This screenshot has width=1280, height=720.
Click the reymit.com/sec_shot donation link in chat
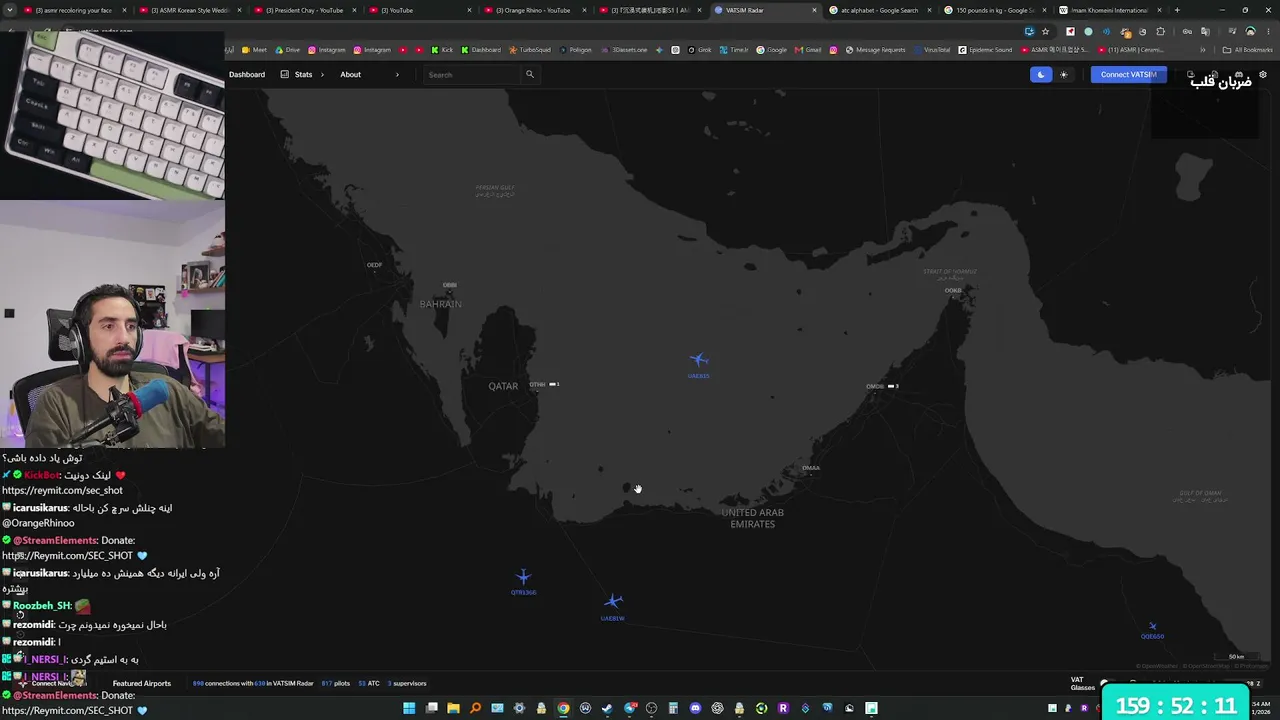(x=62, y=491)
